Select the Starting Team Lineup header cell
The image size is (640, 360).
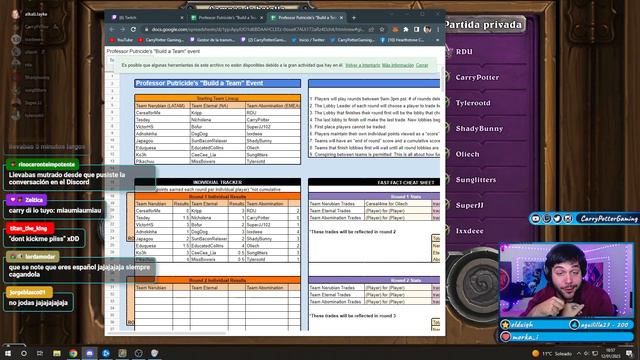point(218,98)
